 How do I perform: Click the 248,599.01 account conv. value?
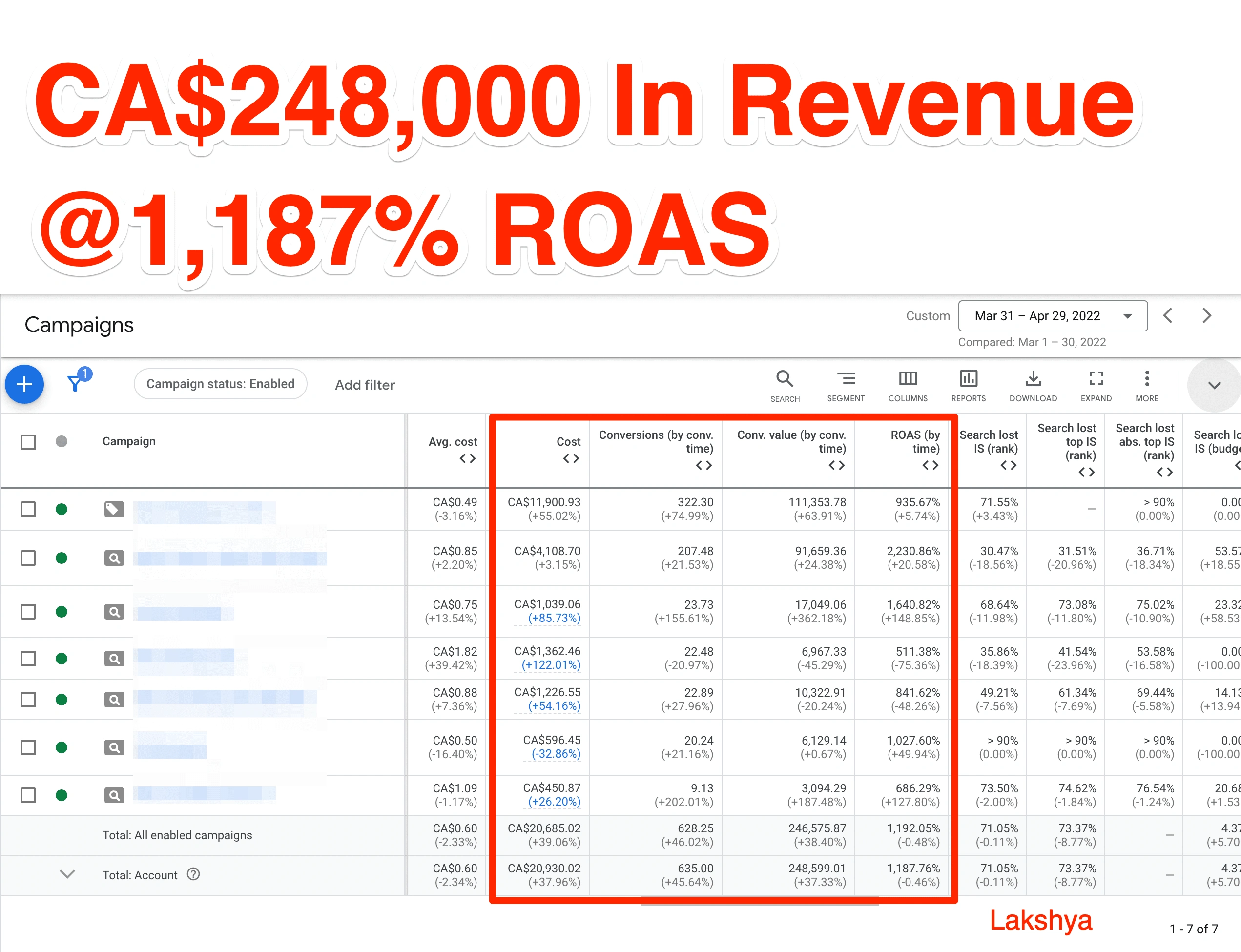(x=817, y=868)
